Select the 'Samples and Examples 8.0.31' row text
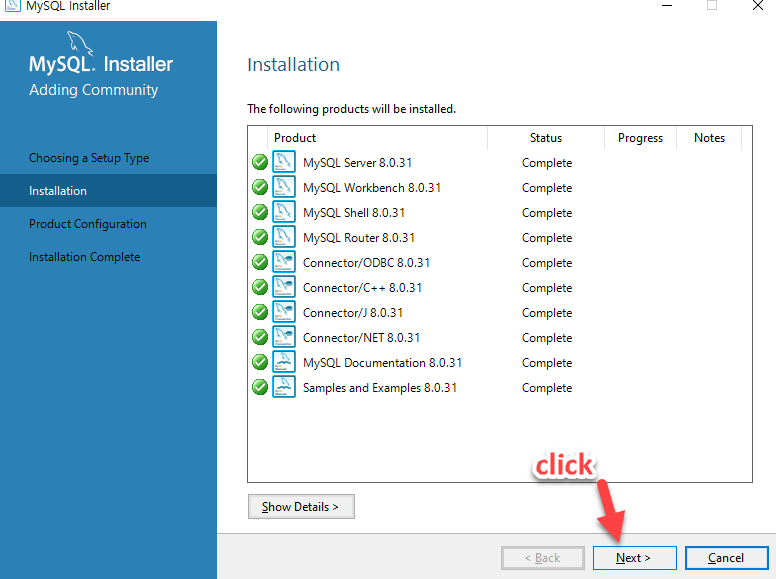776x579 pixels. click(380, 388)
